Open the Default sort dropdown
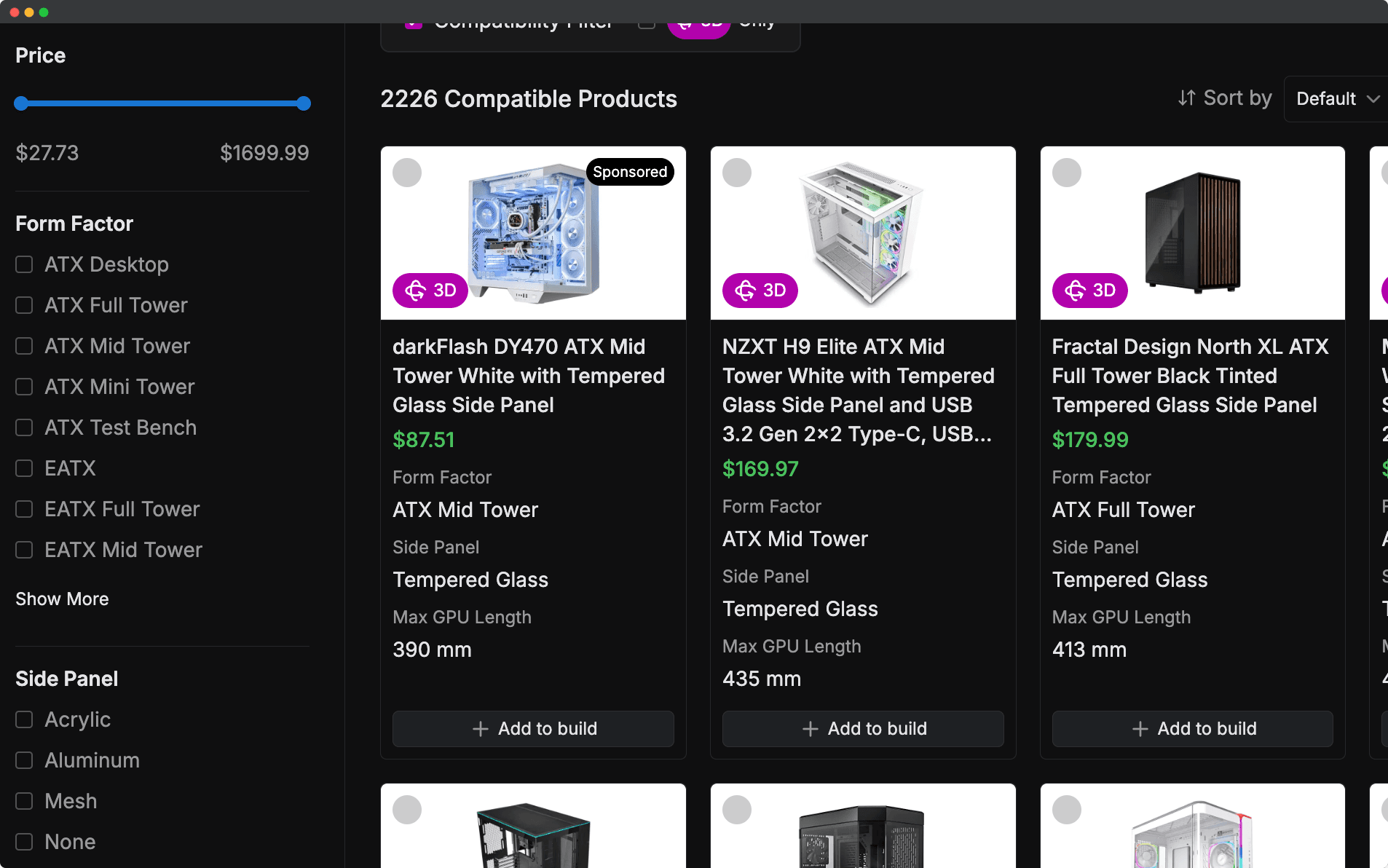 (x=1337, y=98)
